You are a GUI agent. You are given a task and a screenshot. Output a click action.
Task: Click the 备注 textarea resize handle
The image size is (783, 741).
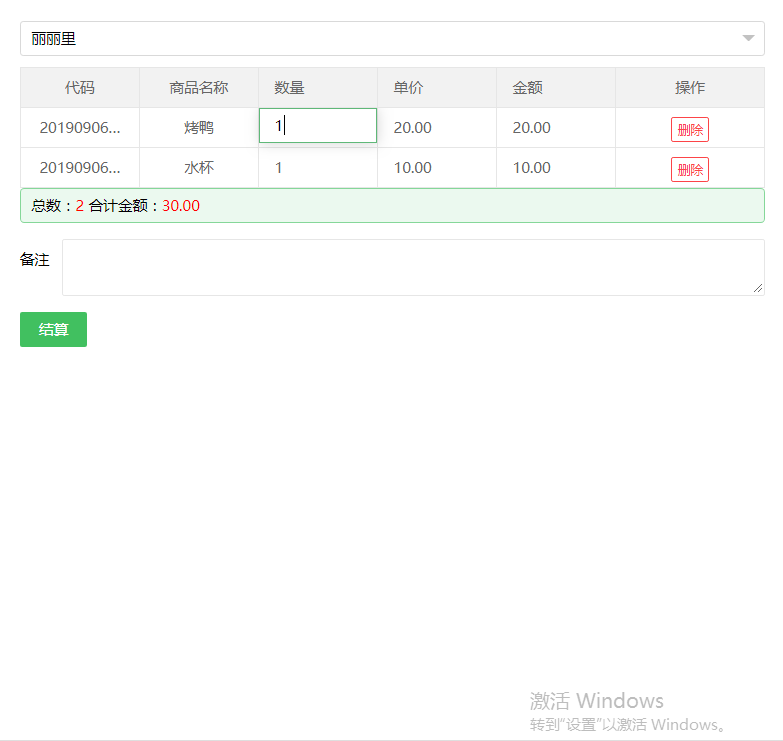click(758, 289)
